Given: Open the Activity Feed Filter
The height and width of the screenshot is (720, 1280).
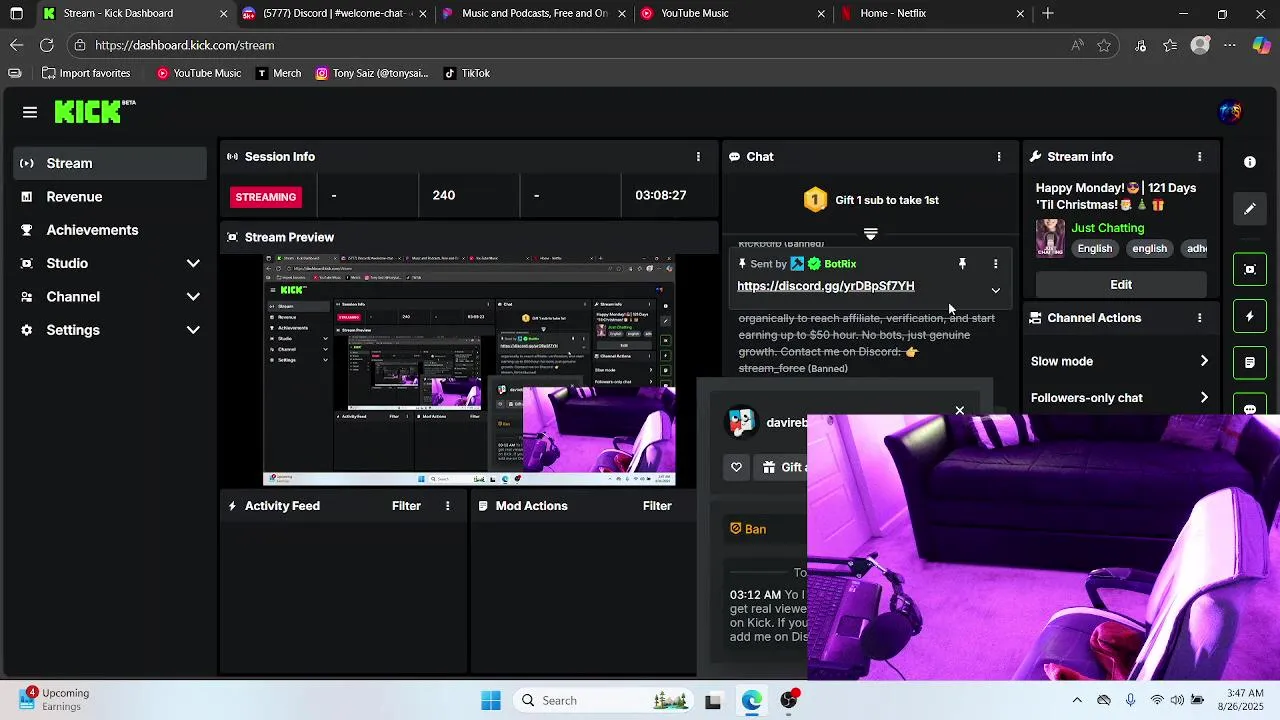Looking at the screenshot, I should (x=406, y=506).
